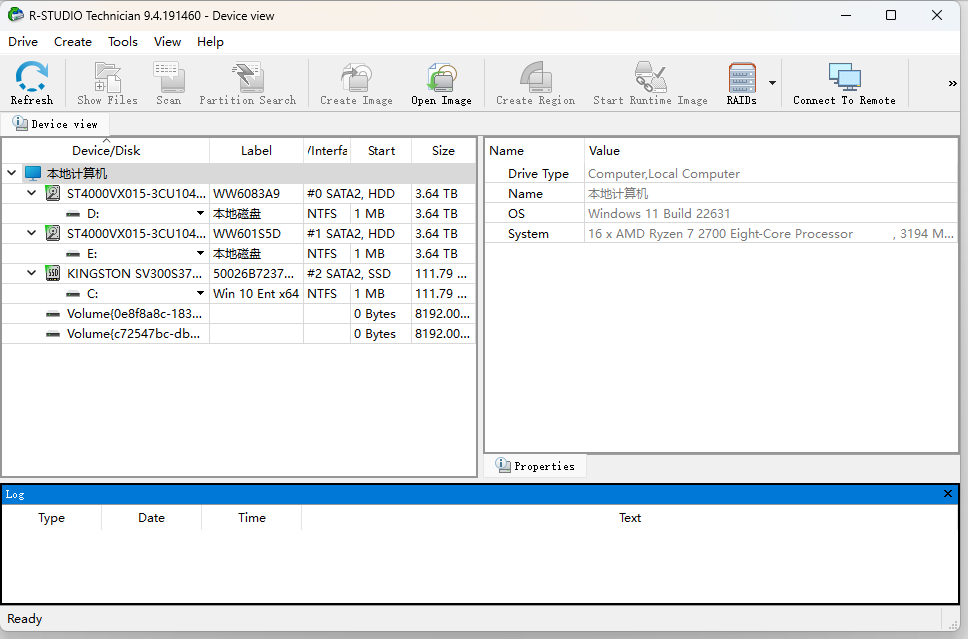Screen dimensions: 968x639
Task: Click the D: partition icon
Action: [x=73, y=214]
